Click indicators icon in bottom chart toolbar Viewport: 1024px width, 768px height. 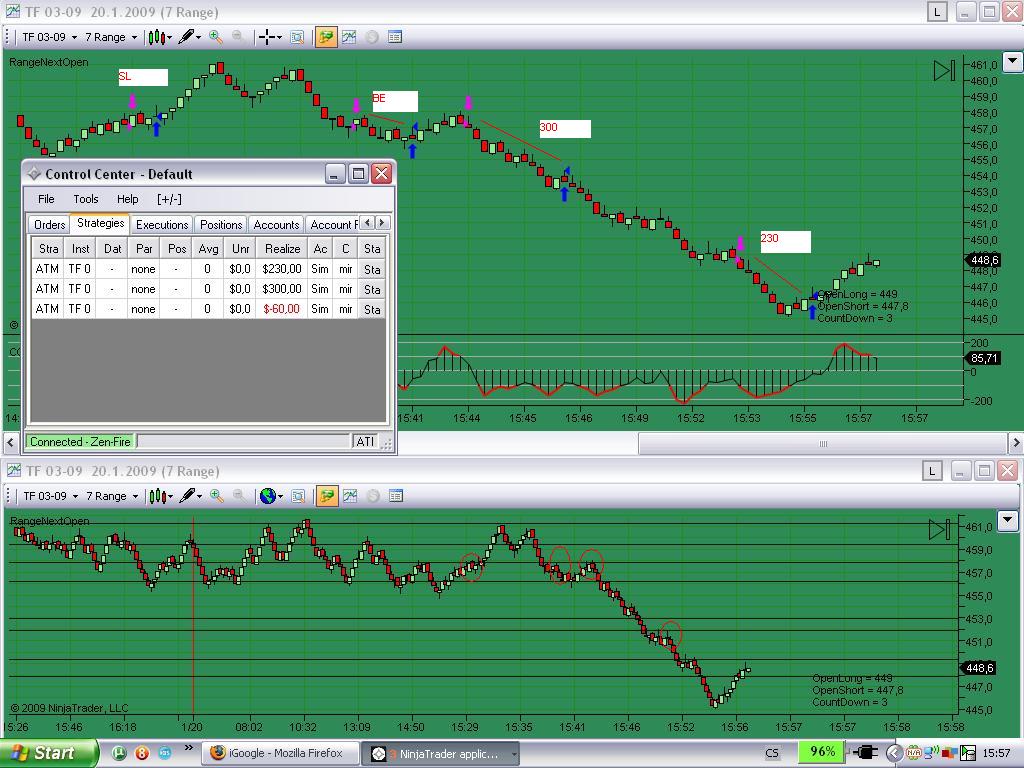pyautogui.click(x=349, y=496)
